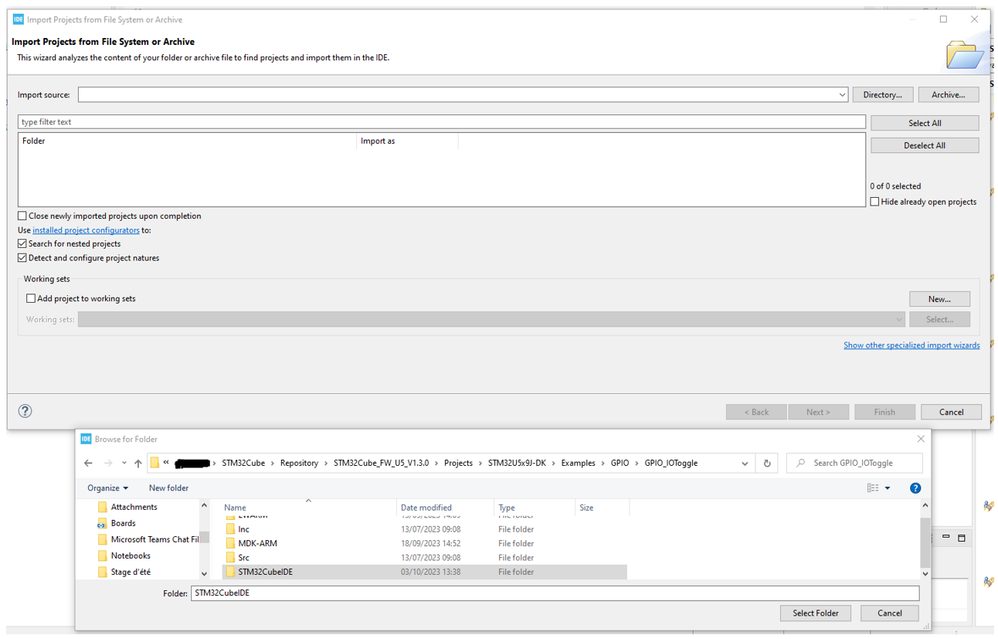The image size is (998, 639).
Task: Open the view options dropdown arrow
Action: point(888,488)
